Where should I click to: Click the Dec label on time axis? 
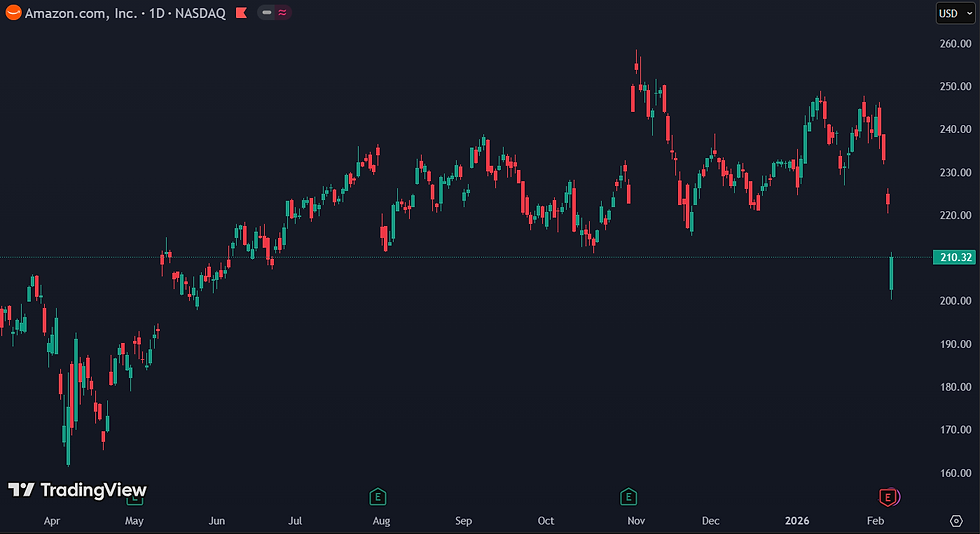point(711,521)
